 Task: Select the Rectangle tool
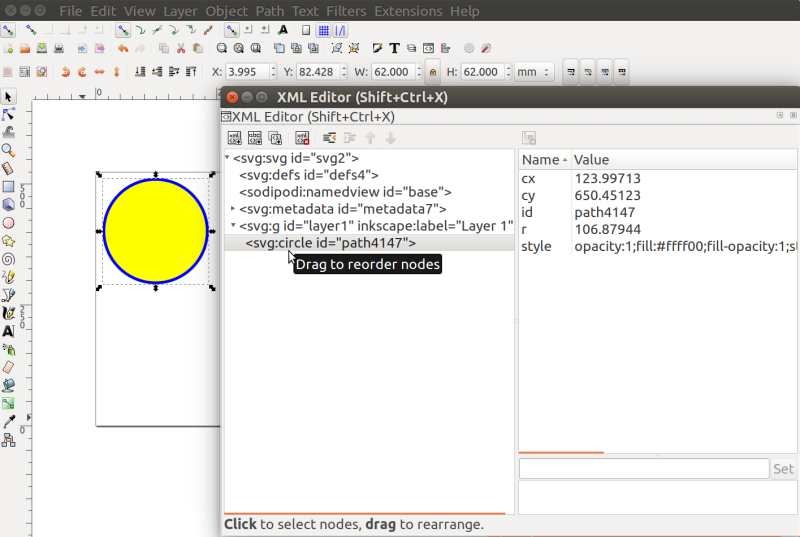(x=8, y=187)
